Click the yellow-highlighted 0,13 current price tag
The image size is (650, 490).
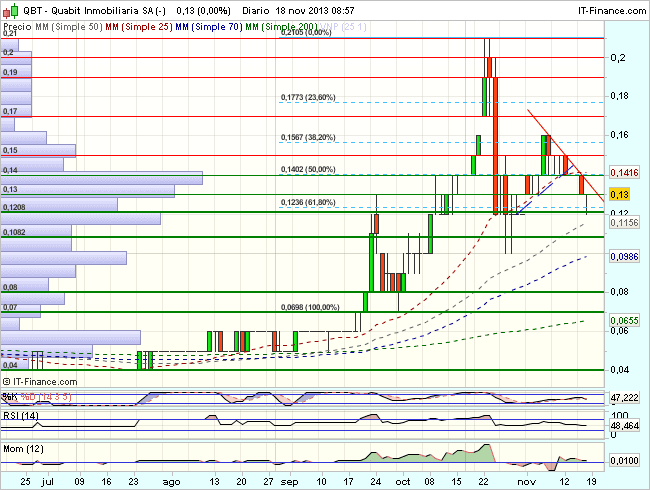pyautogui.click(x=619, y=194)
